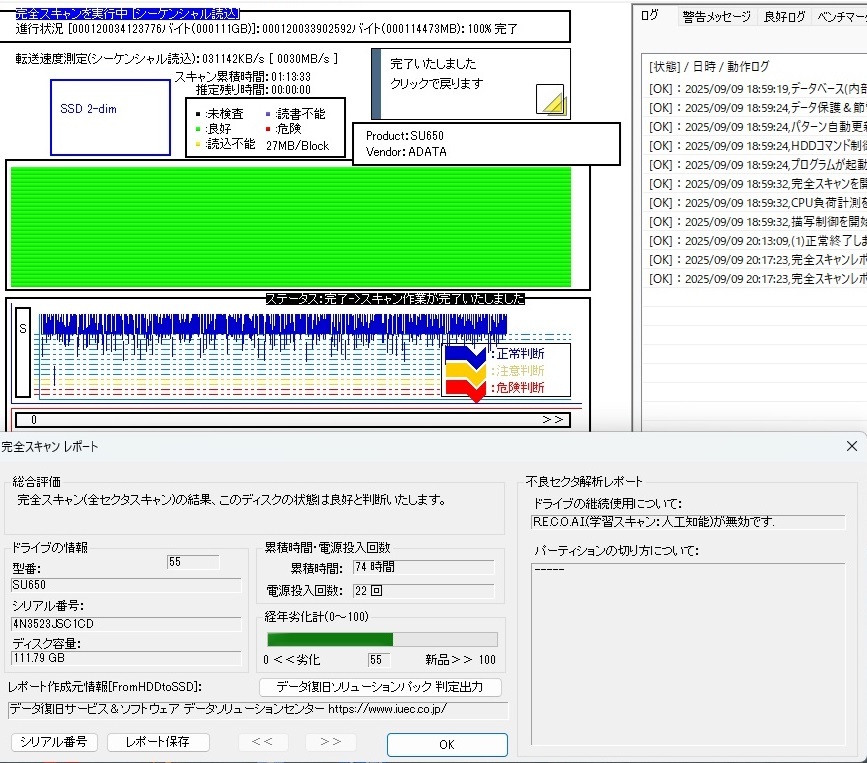Click the serial number field 4N3523JSC1CD
This screenshot has width=867, height=763.
click(126, 622)
